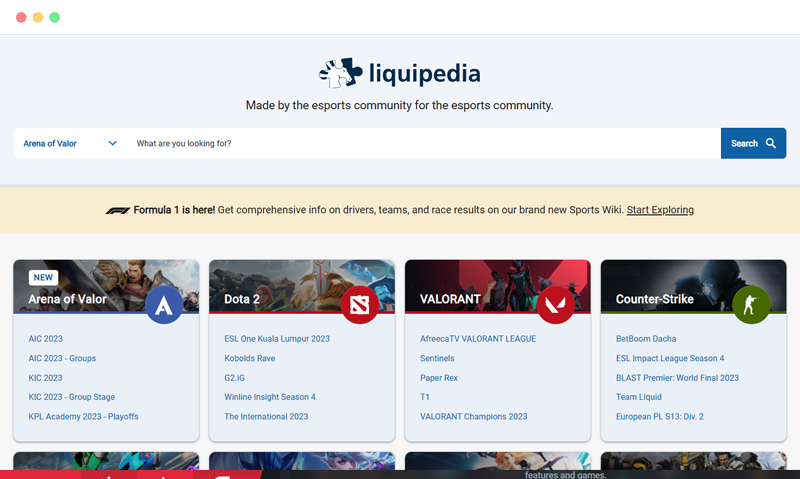Open AIC 2023 - Groups link
Screen dimensions: 800x479
point(62,358)
